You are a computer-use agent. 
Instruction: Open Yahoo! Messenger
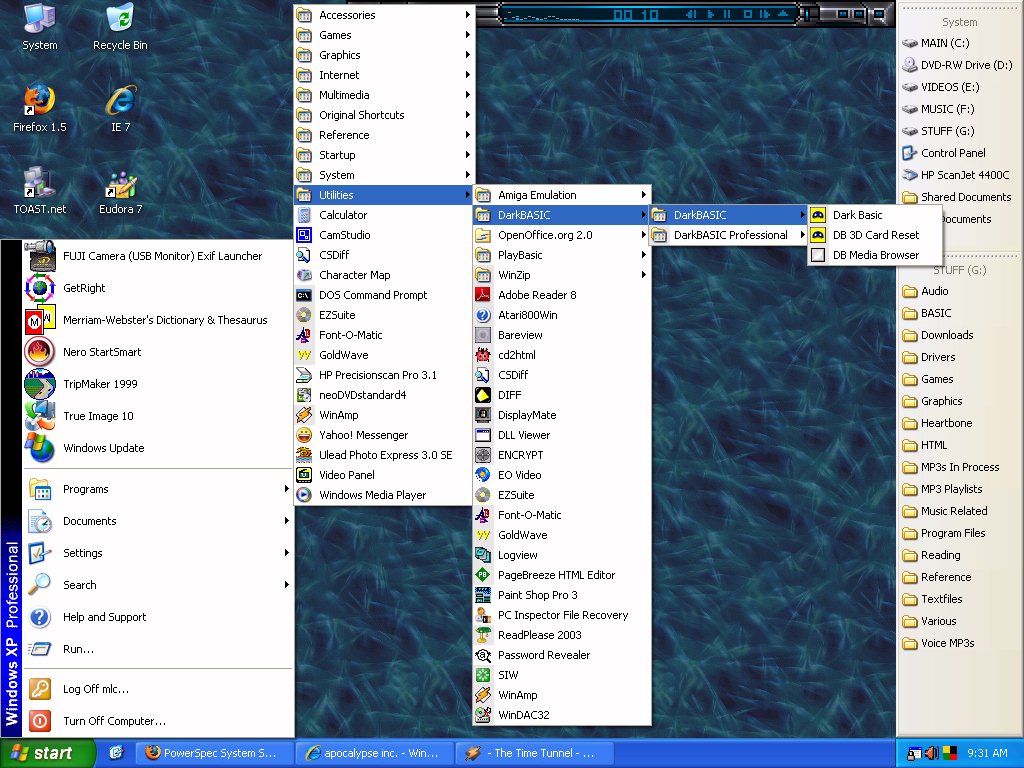(x=383, y=435)
